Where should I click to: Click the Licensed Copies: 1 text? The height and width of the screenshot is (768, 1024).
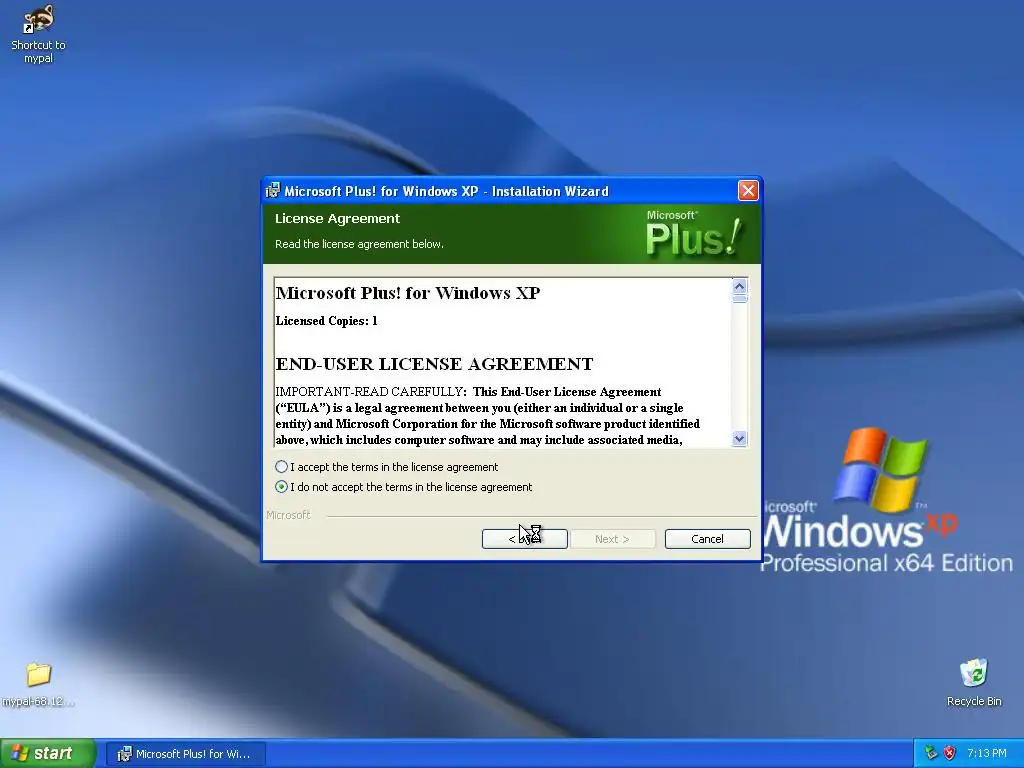click(327, 321)
